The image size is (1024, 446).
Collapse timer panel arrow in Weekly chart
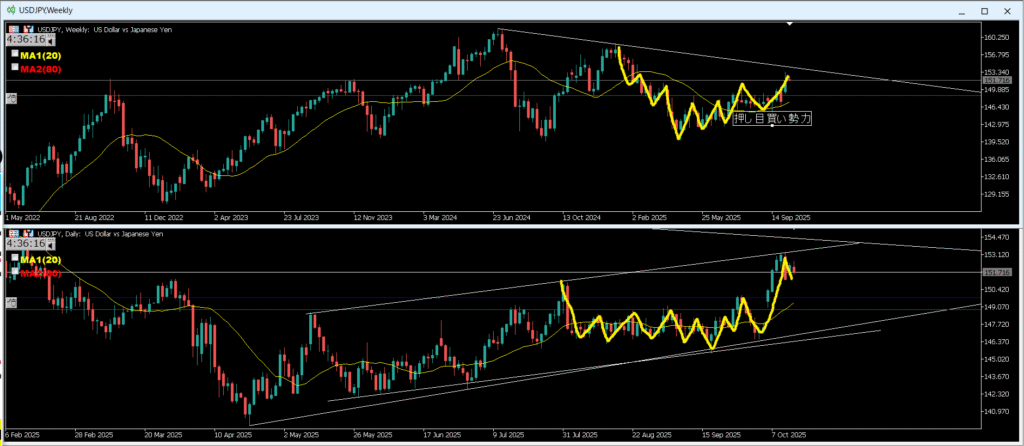click(x=50, y=41)
